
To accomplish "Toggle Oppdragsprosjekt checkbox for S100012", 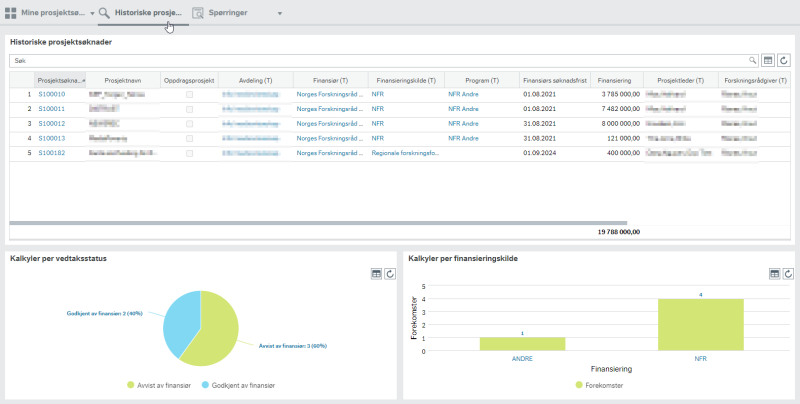I will (189, 124).
